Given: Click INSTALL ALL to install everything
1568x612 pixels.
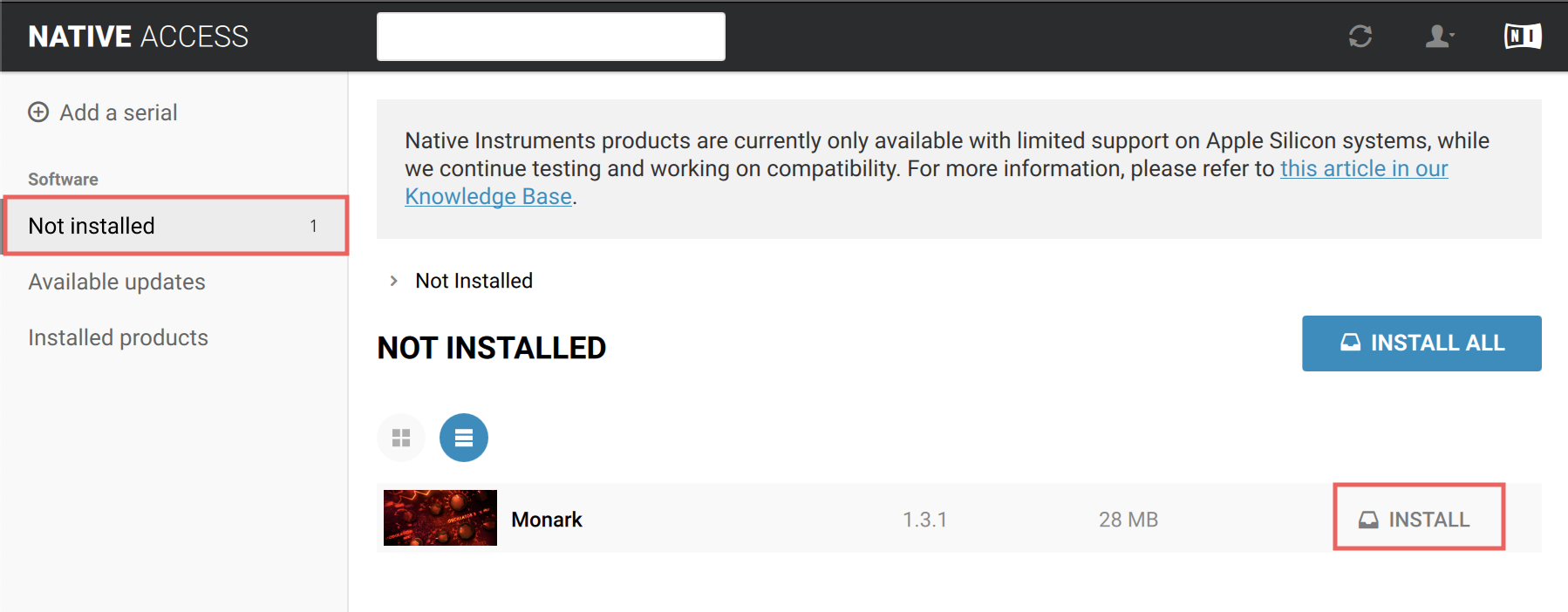Looking at the screenshot, I should coord(1421,343).
